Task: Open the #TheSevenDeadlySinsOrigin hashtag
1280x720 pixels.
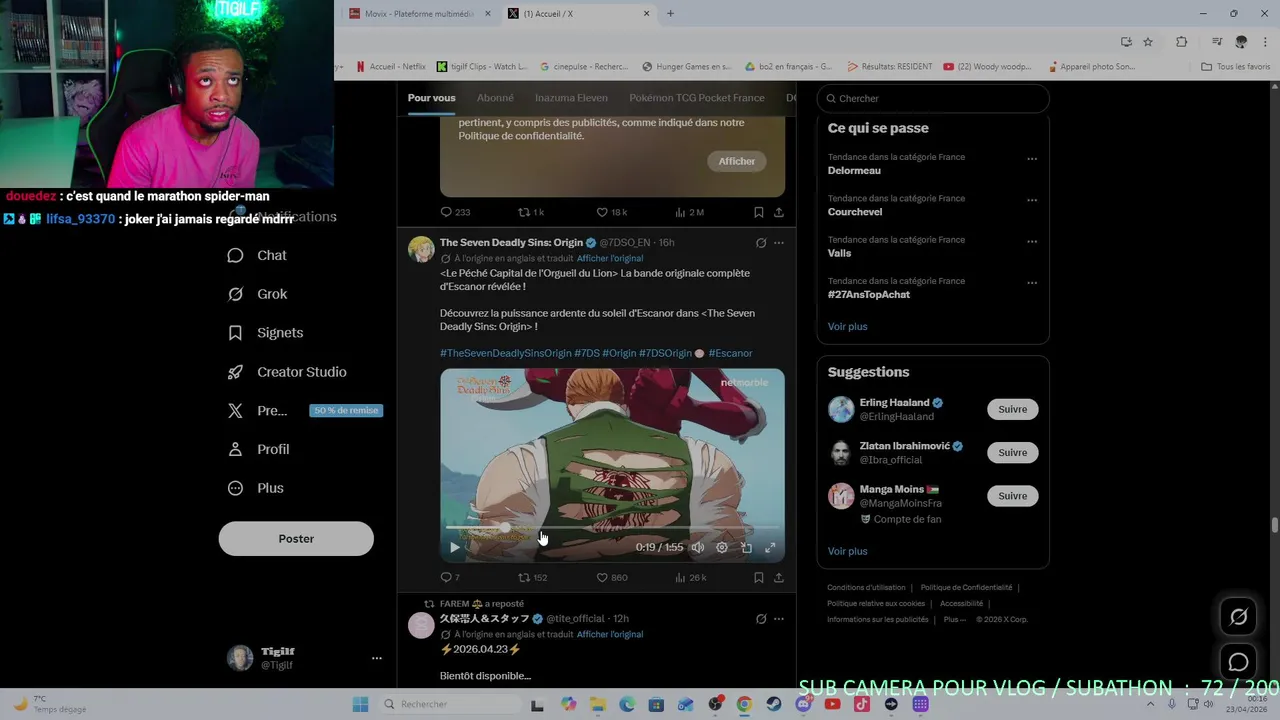Action: point(505,353)
